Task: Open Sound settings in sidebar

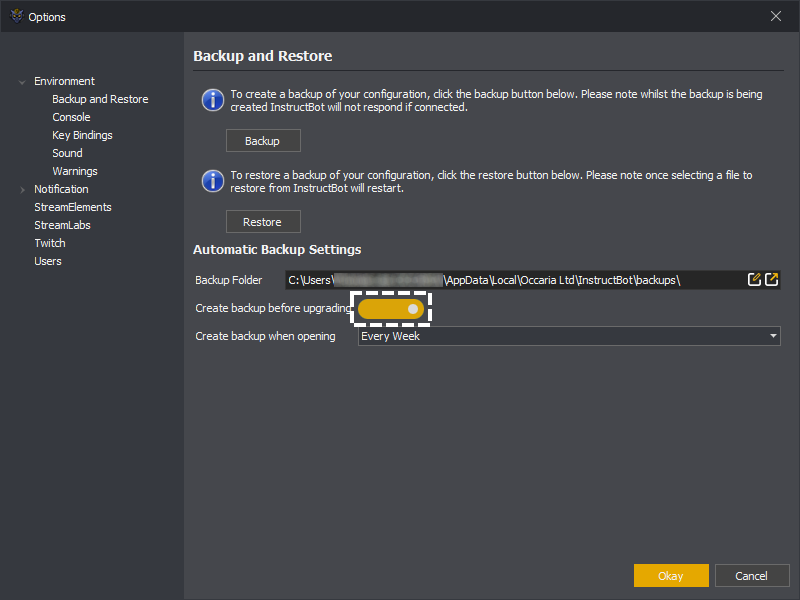Action: pos(67,153)
